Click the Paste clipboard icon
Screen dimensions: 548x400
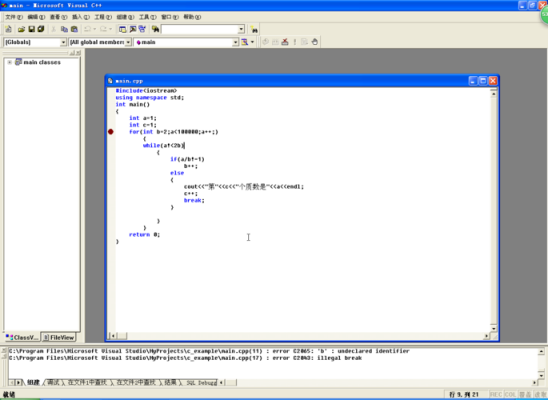tap(74, 29)
